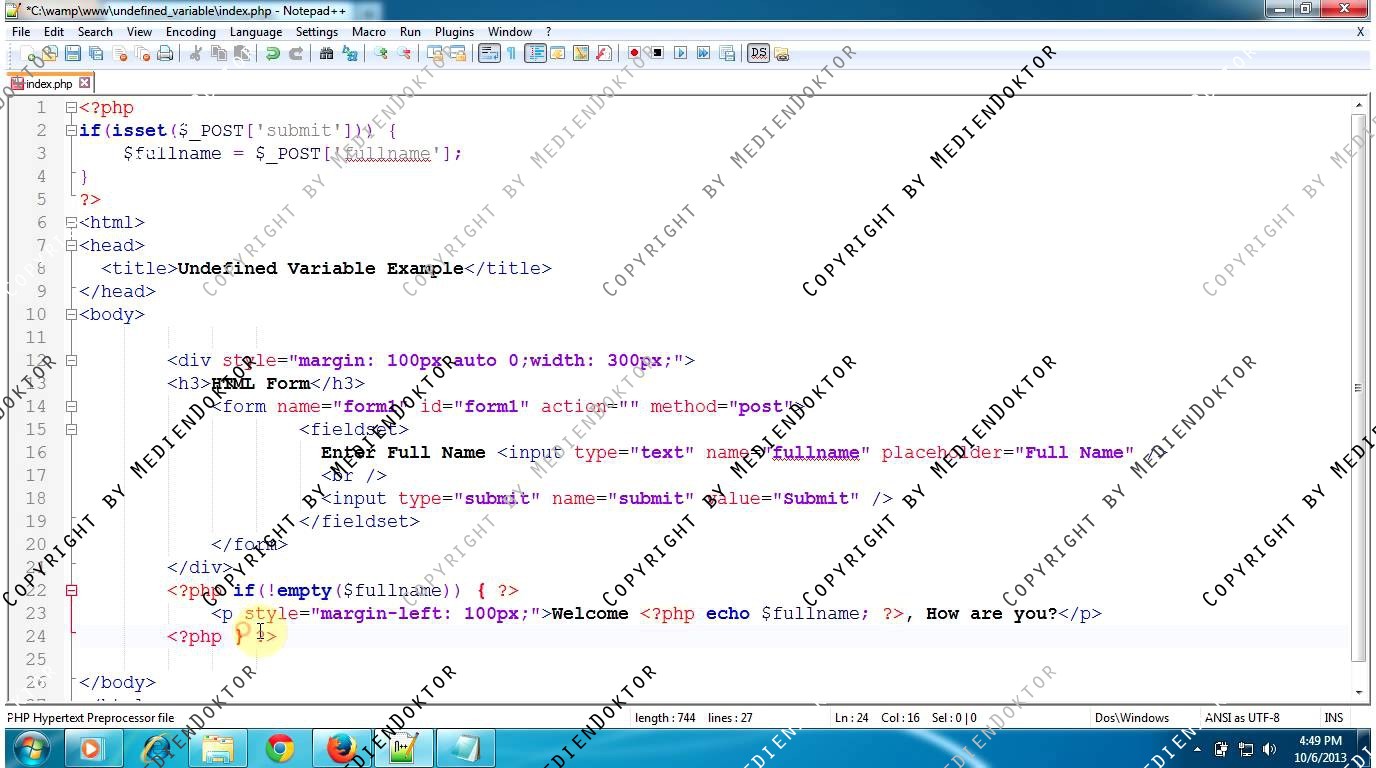The image size is (1376, 768).
Task: Collapse the PHP block at line 1
Action: (x=71, y=108)
